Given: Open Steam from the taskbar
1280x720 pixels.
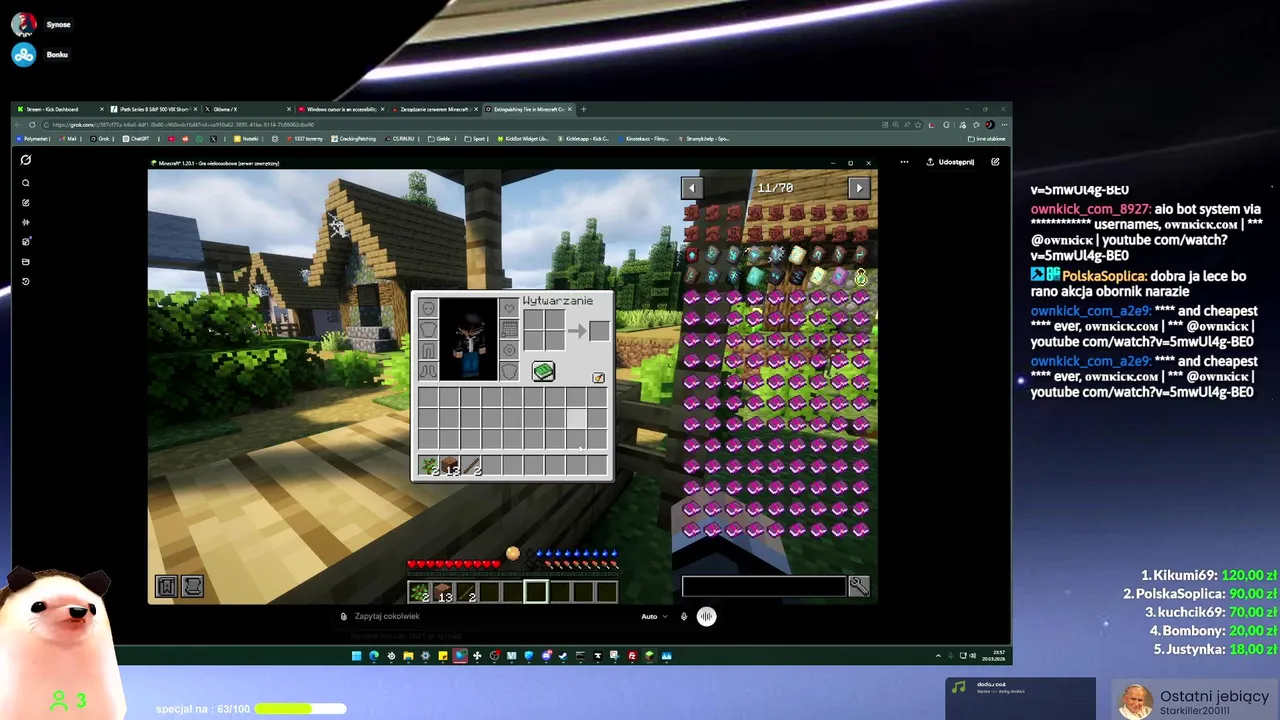Looking at the screenshot, I should [563, 656].
